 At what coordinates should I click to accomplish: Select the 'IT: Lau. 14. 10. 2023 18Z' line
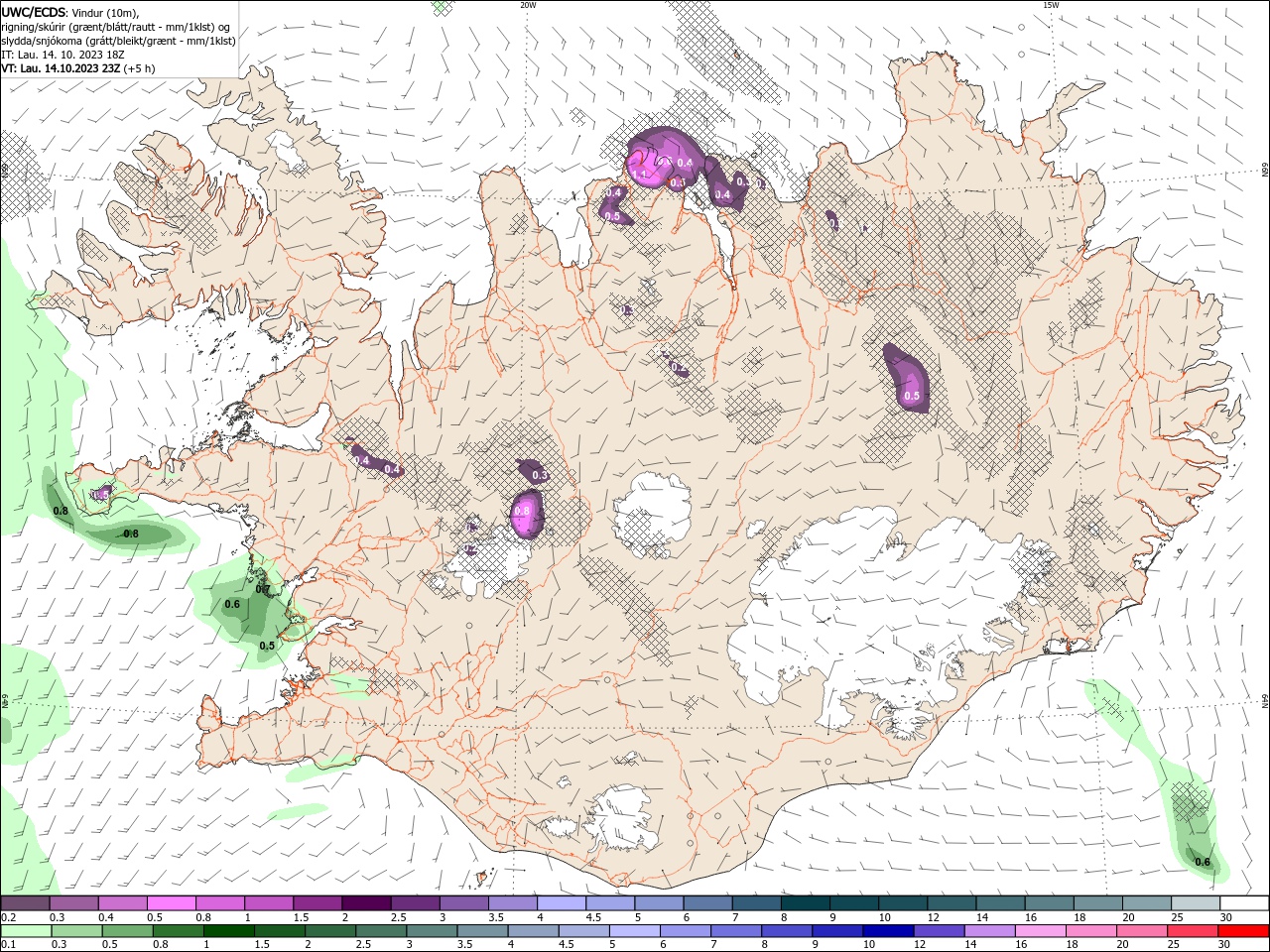click(x=64, y=55)
